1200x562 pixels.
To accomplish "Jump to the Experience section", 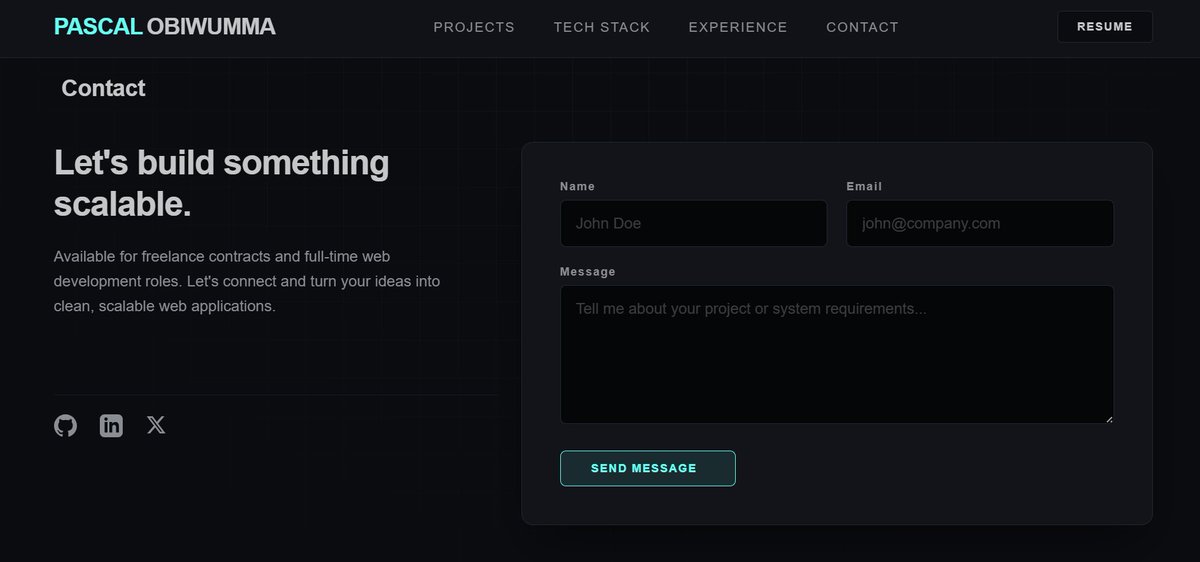I will tap(738, 27).
